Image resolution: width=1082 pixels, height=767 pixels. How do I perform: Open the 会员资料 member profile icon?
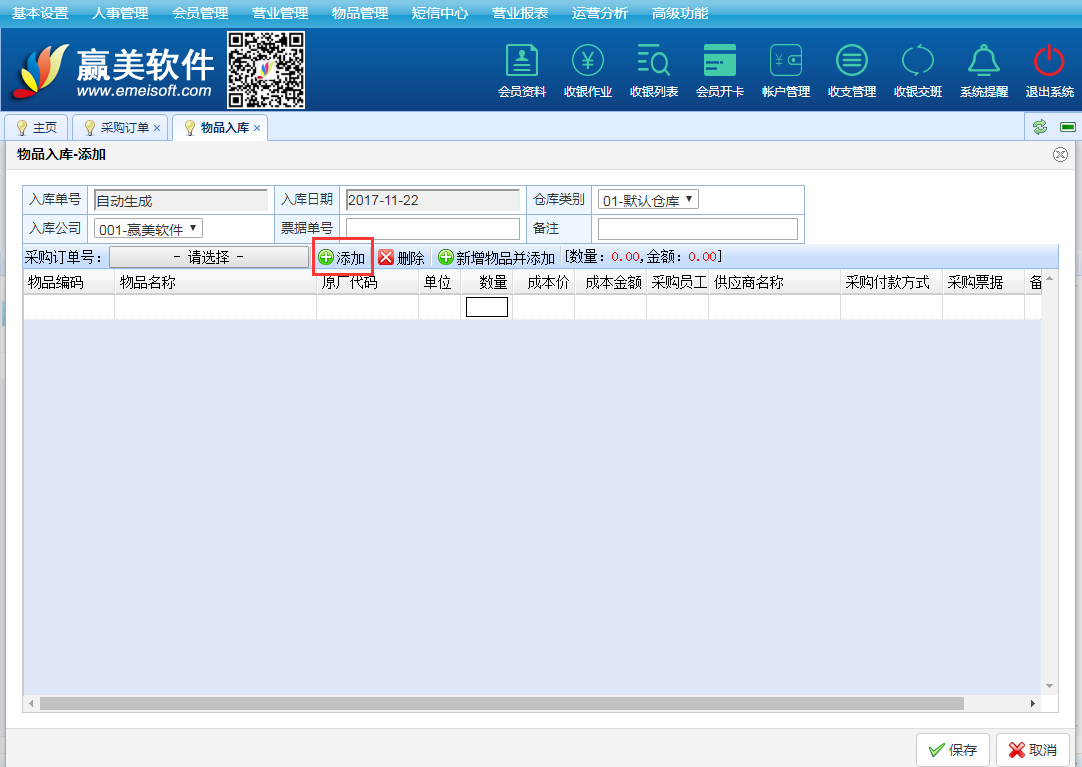[522, 62]
